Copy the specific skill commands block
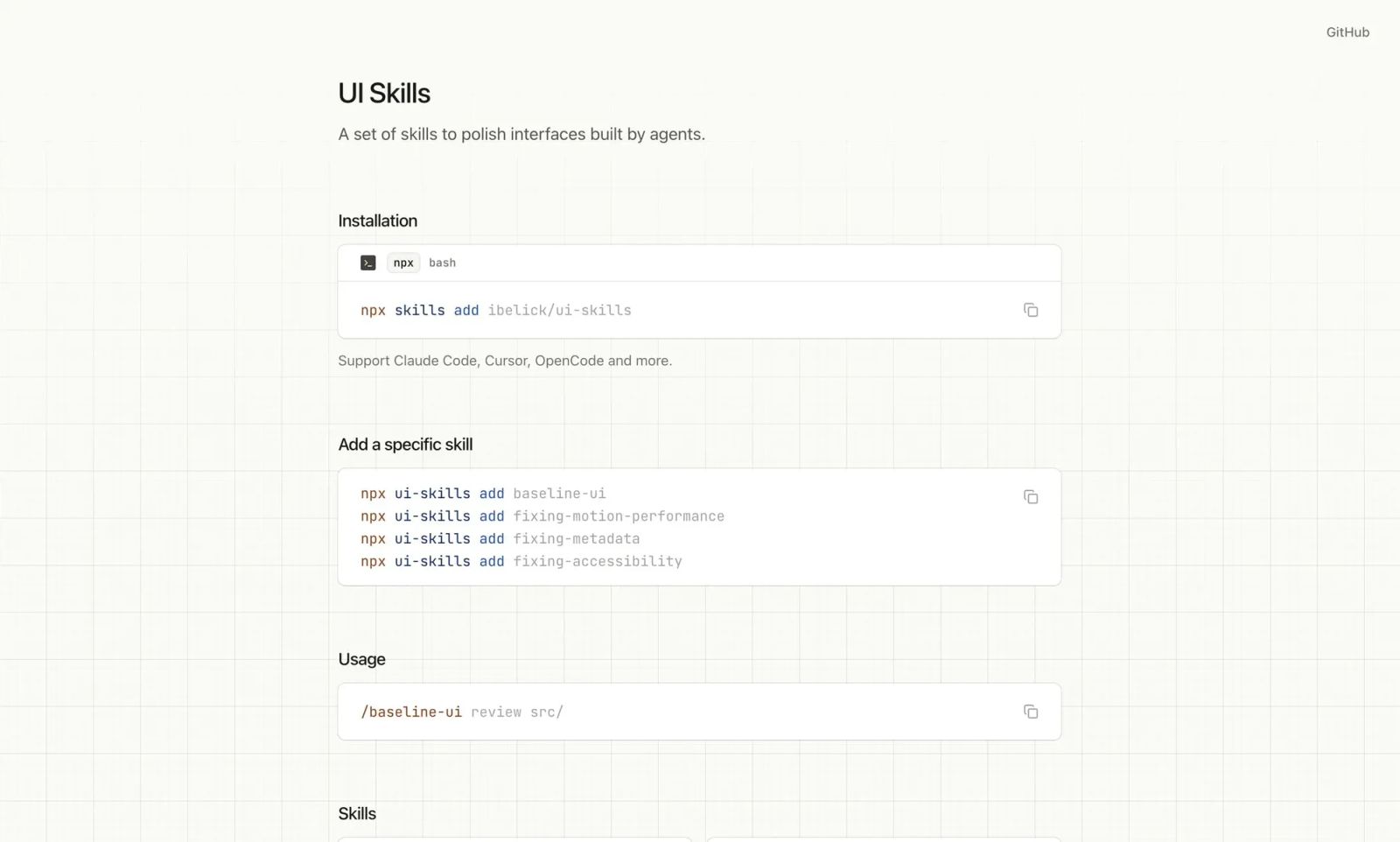 tap(1031, 496)
